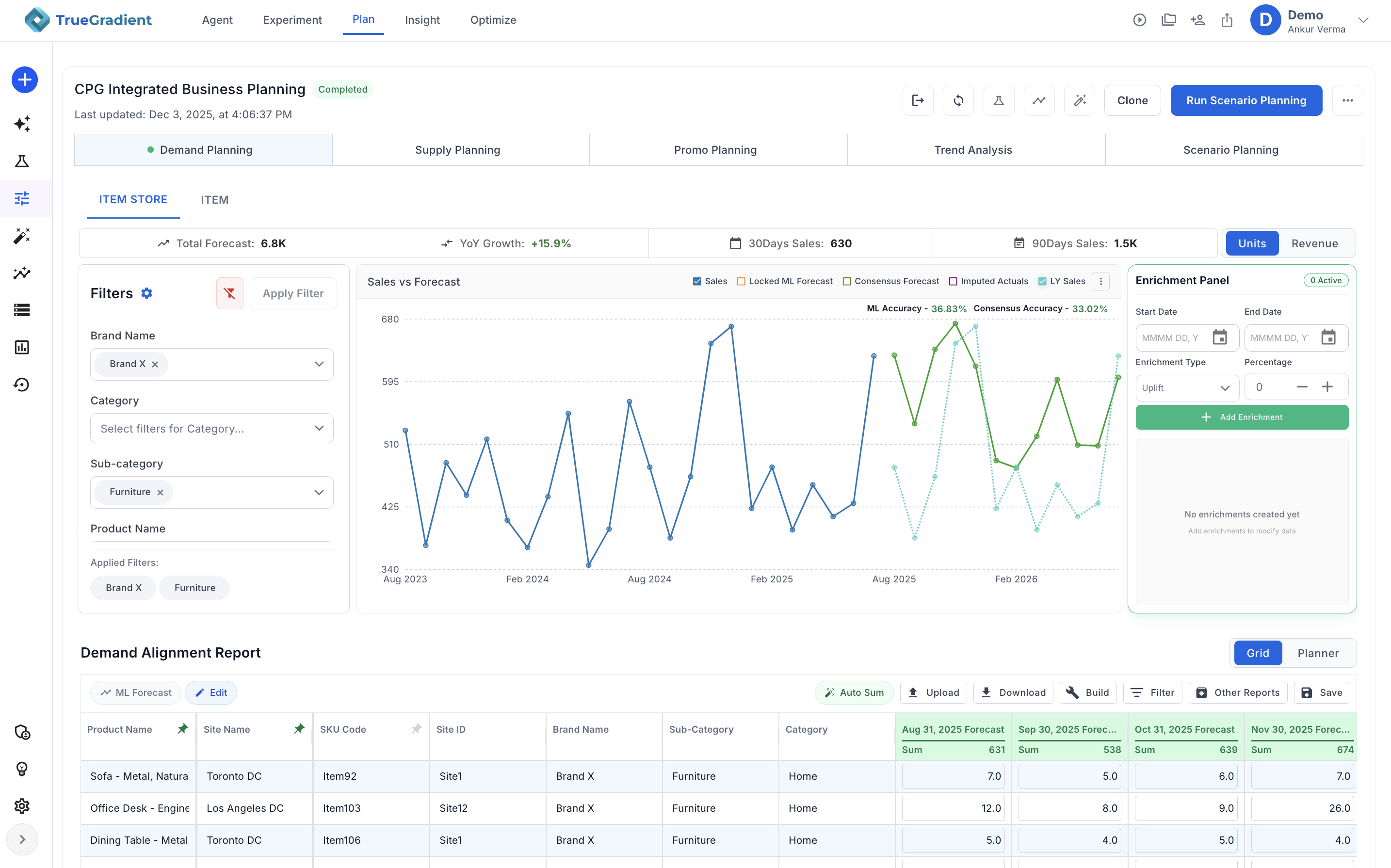
Task: Check the Consensus Forecast chart legend checkbox
Action: pos(847,281)
